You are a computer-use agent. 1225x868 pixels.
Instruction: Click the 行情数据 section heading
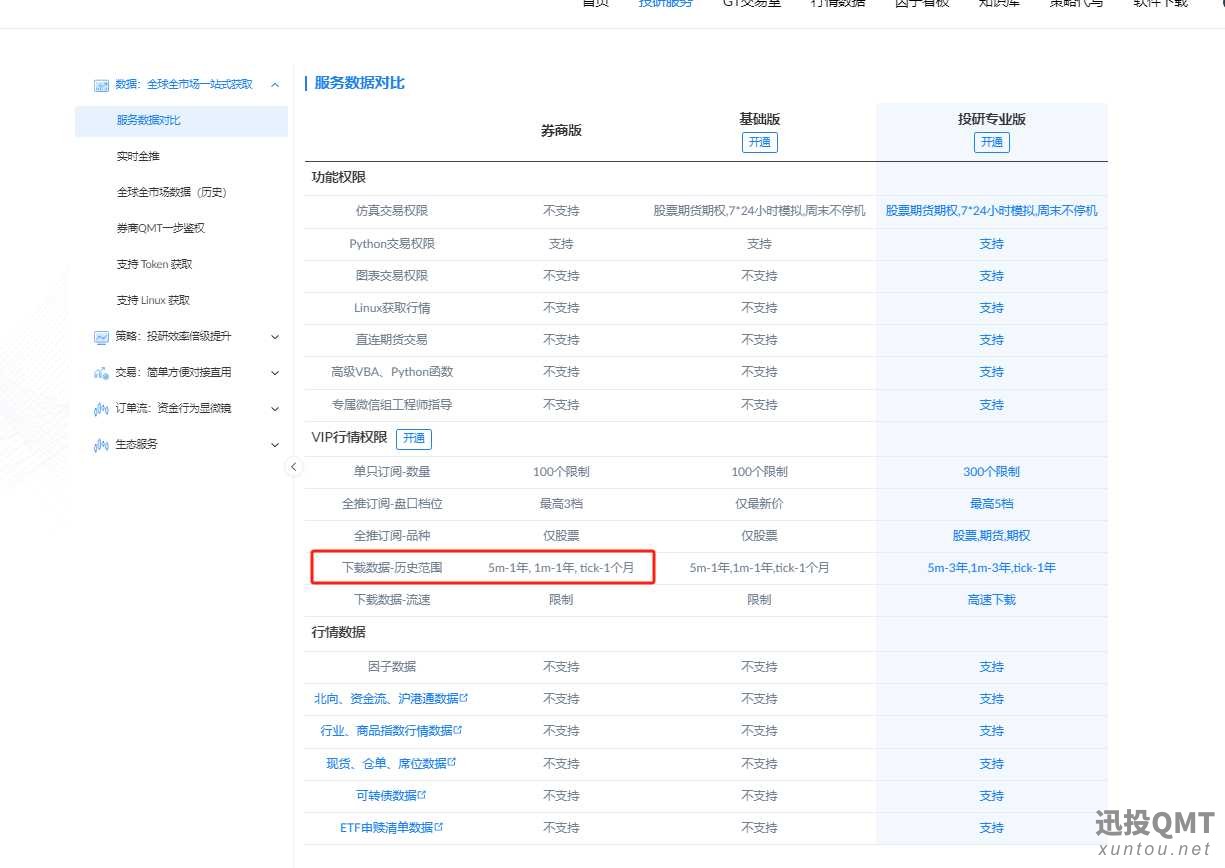339,632
